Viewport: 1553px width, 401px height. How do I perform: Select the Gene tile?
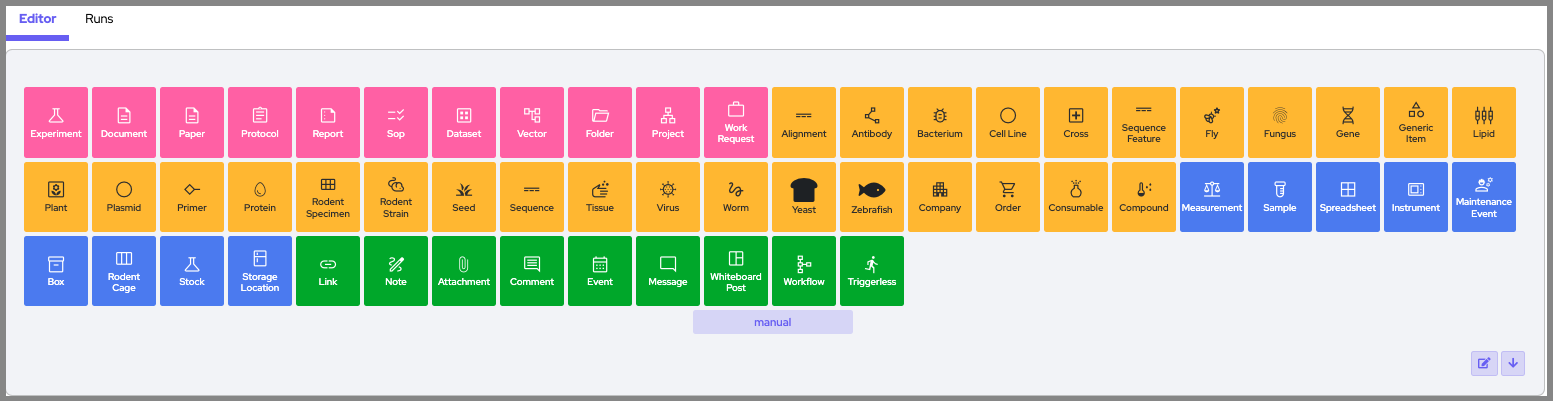pos(1348,122)
